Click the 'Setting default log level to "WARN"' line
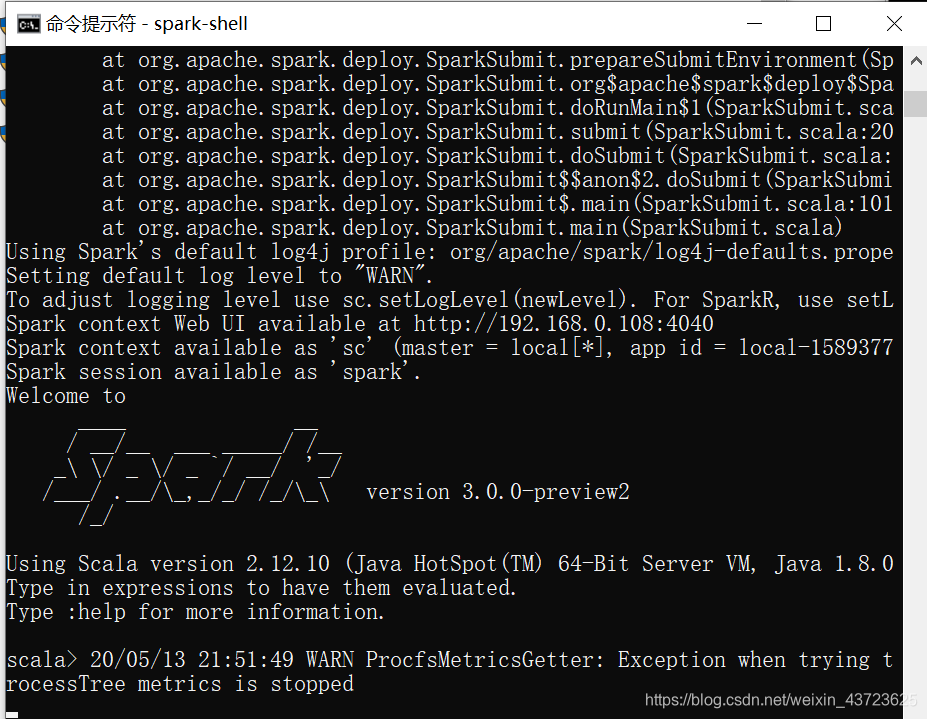927x719 pixels. (219, 276)
